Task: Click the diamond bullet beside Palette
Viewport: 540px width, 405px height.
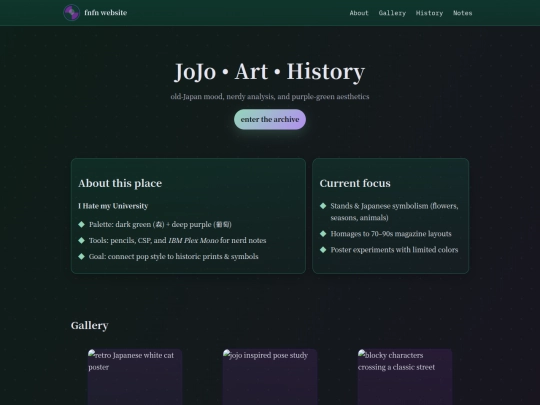Action: pyautogui.click(x=82, y=225)
